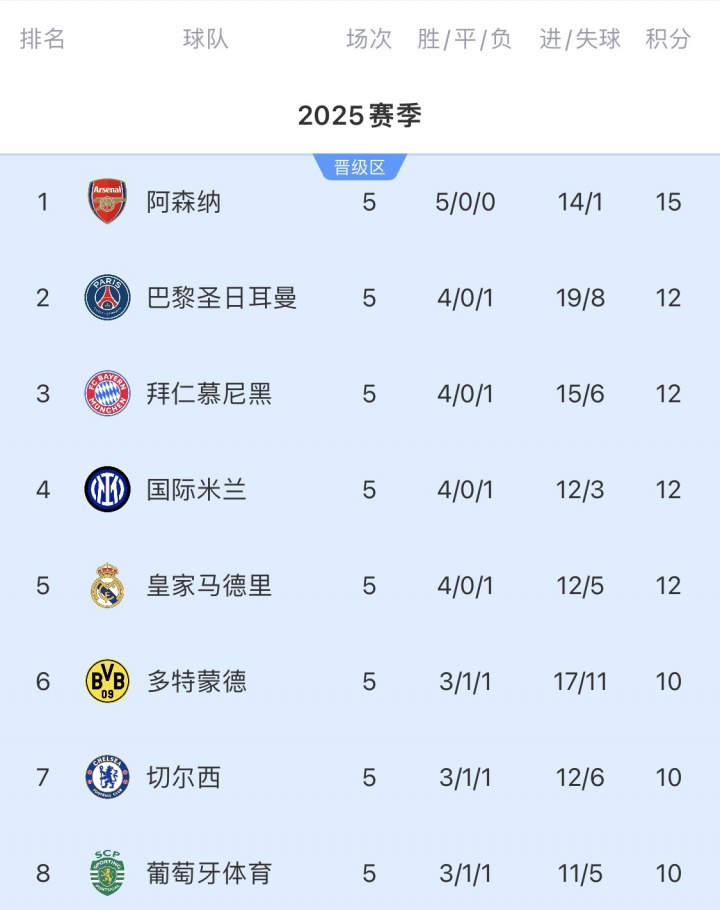Open 国际米兰 team details
The height and width of the screenshot is (910, 720).
(197, 490)
